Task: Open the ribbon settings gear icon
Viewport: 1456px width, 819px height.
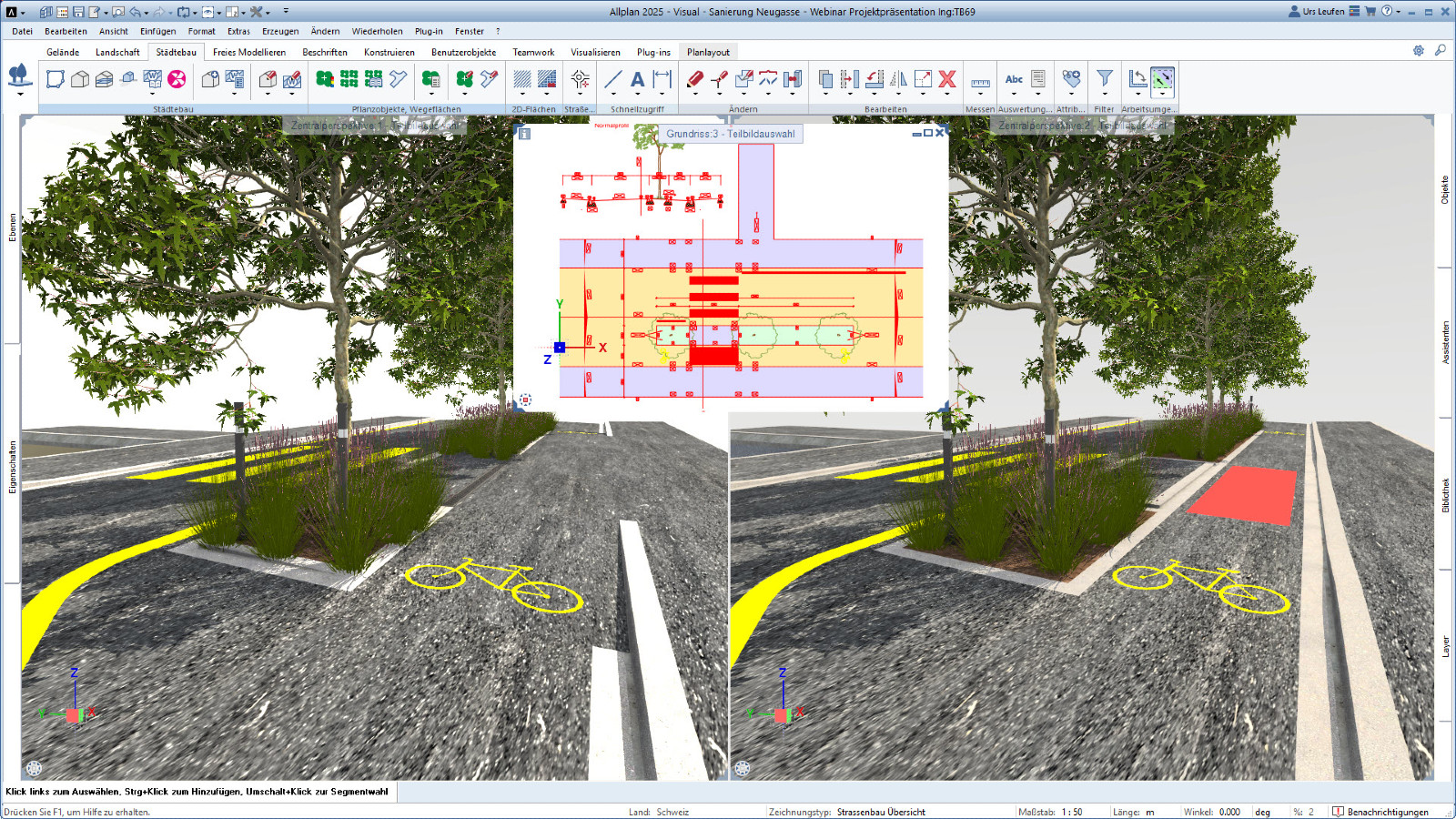Action: point(1418,51)
